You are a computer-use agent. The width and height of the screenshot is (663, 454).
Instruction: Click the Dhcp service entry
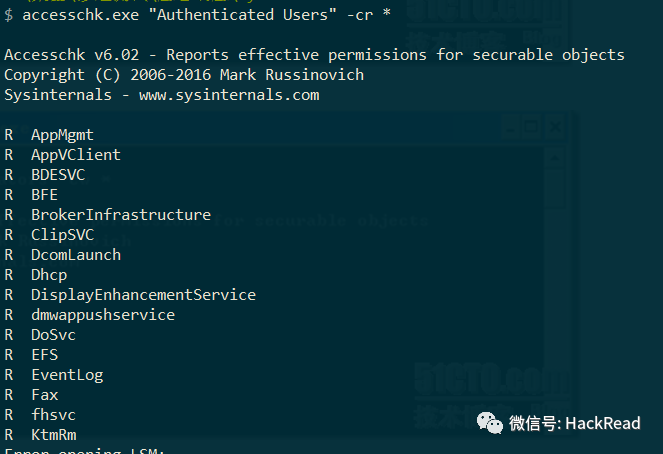49,275
